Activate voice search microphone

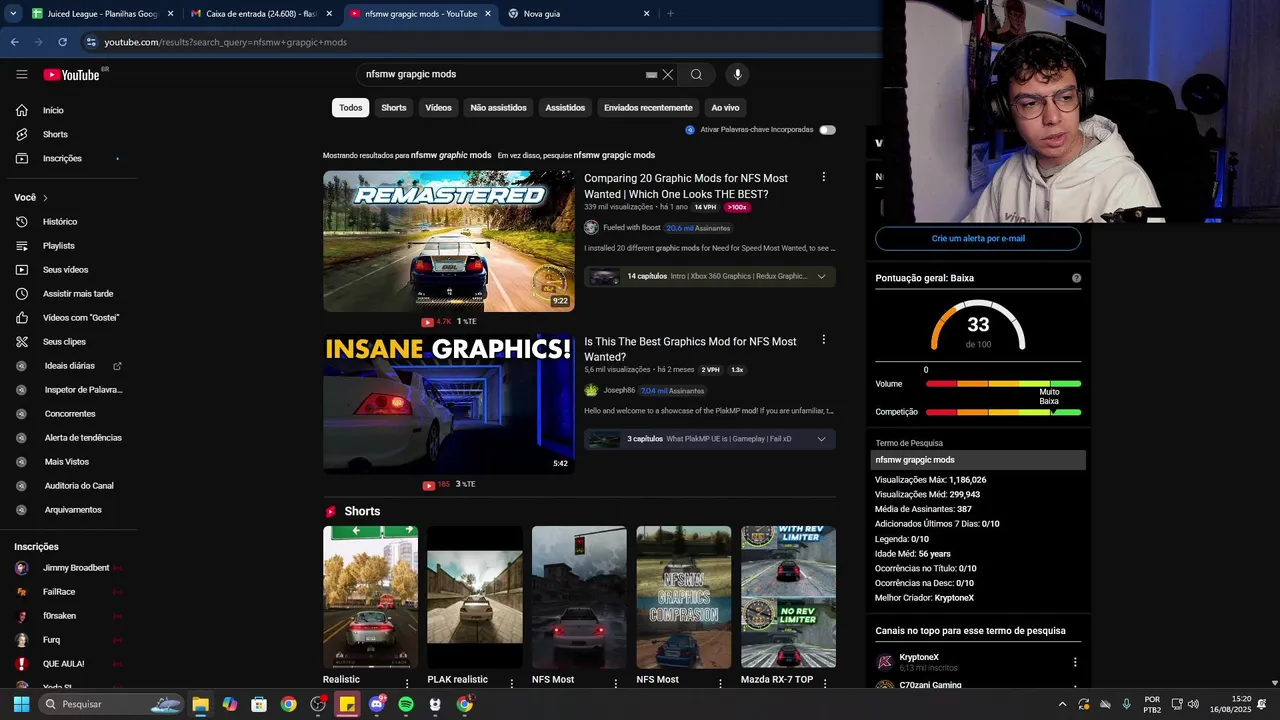pos(737,74)
